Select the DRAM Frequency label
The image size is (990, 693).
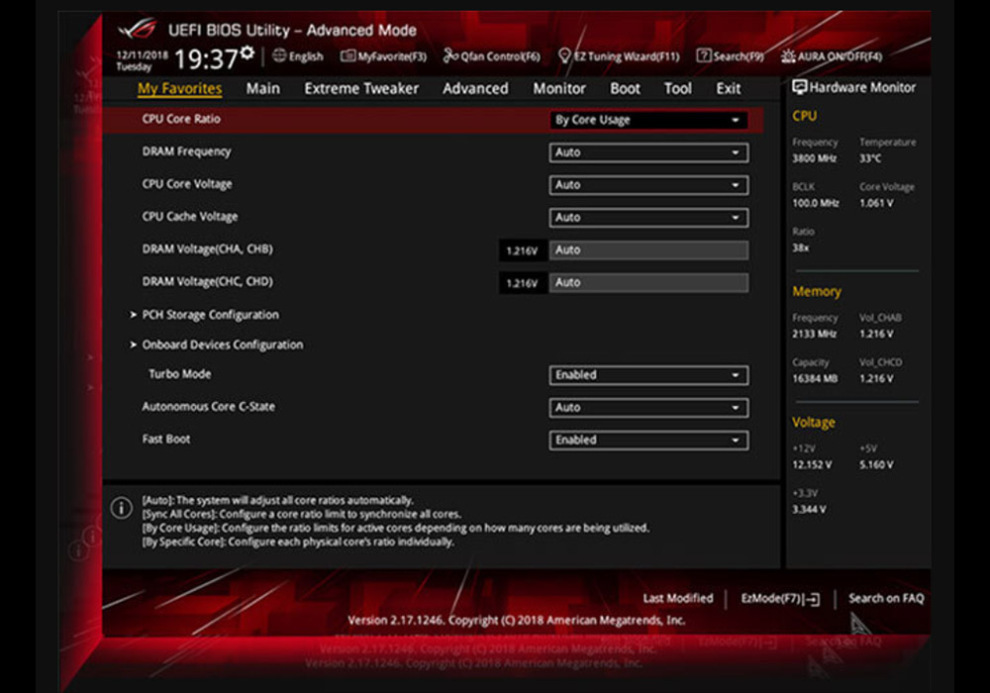(186, 151)
